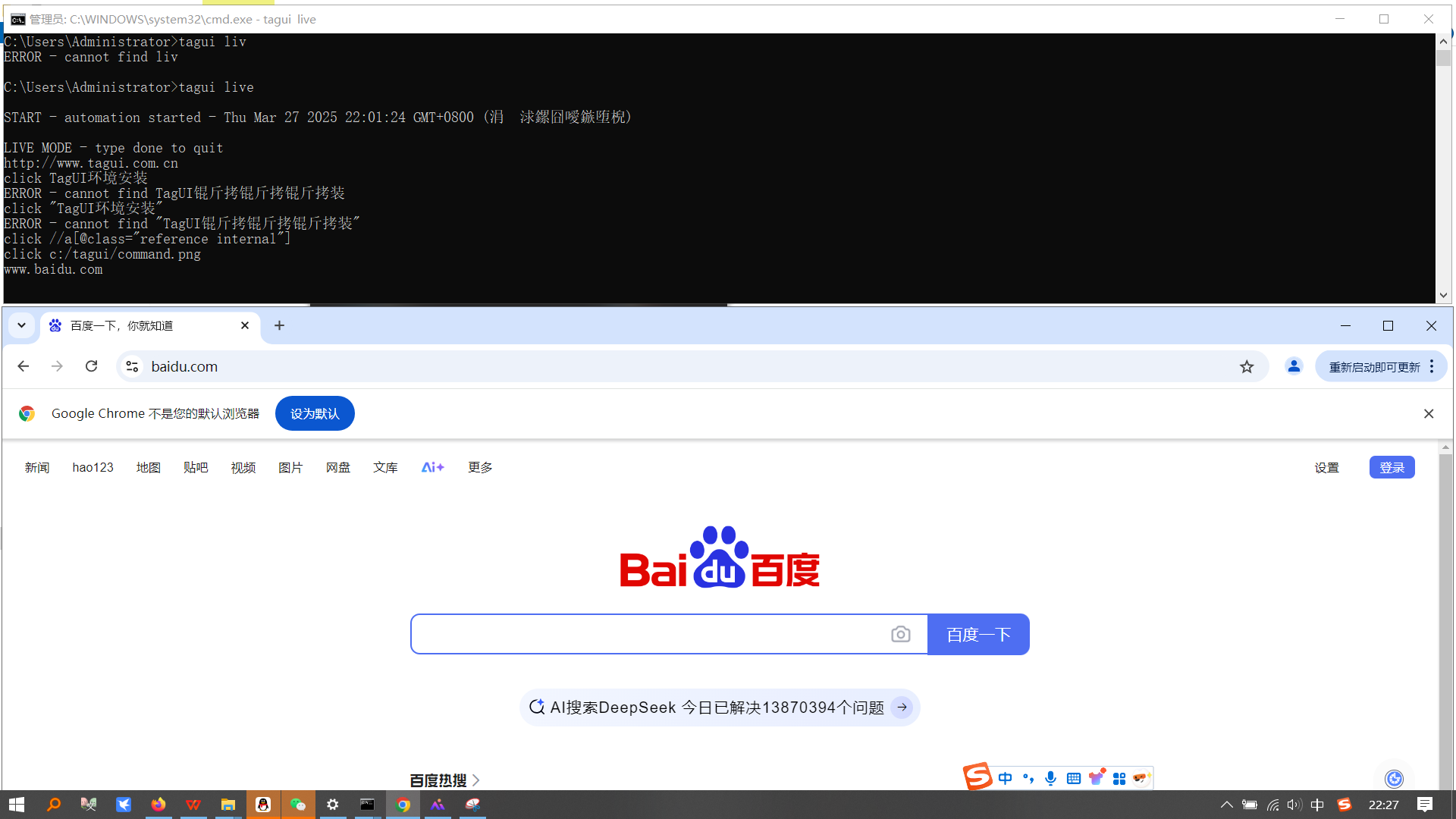Viewport: 1456px width, 819px height.
Task: Open WeChat from the taskbar
Action: pyautogui.click(x=298, y=805)
